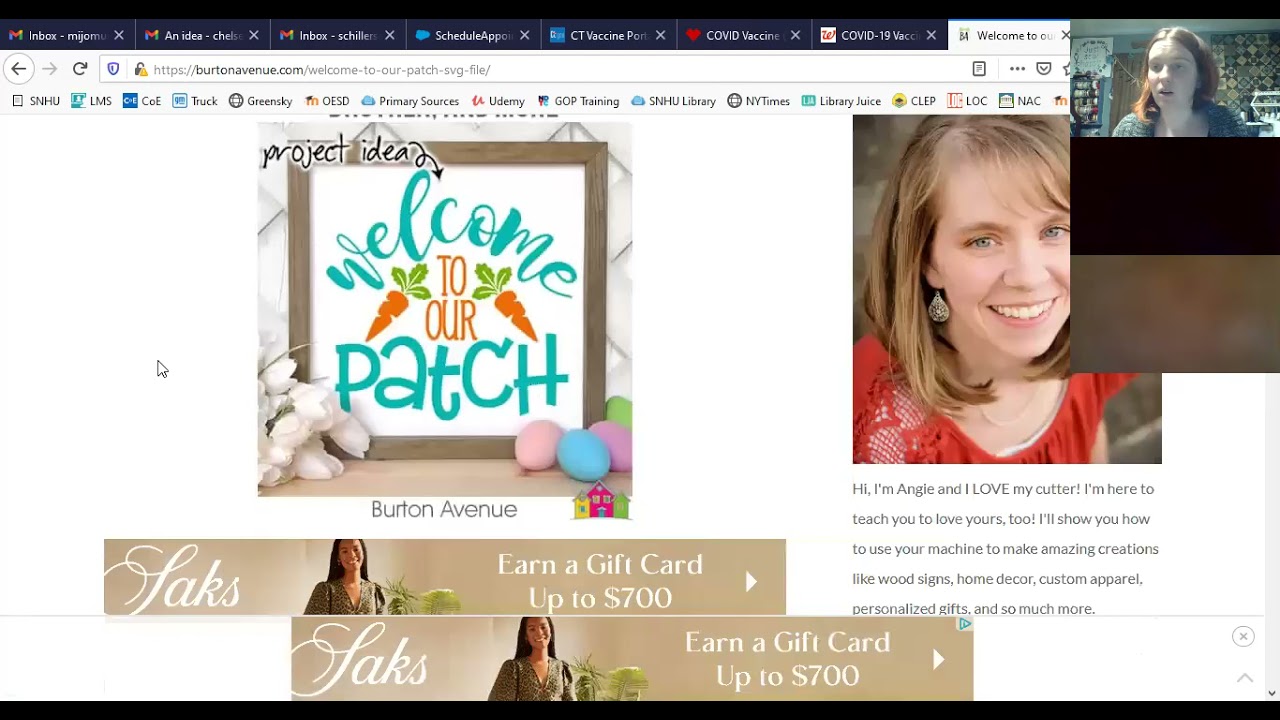This screenshot has height=720, width=1280.
Task: Click the Burton Avenue house logo
Action: click(x=601, y=501)
